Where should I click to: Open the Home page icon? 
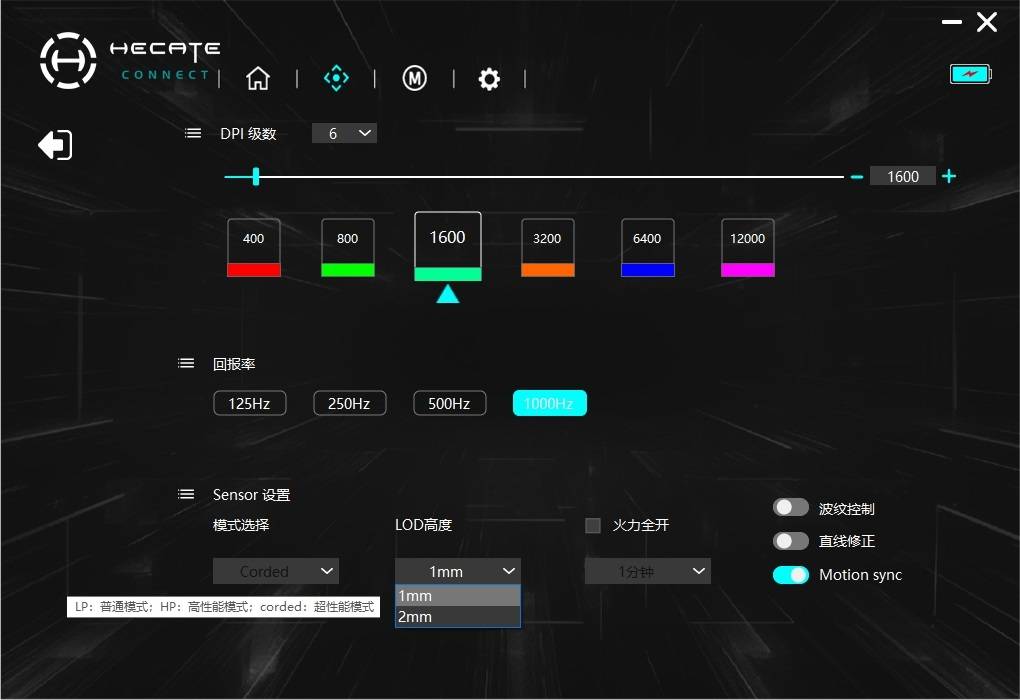258,79
